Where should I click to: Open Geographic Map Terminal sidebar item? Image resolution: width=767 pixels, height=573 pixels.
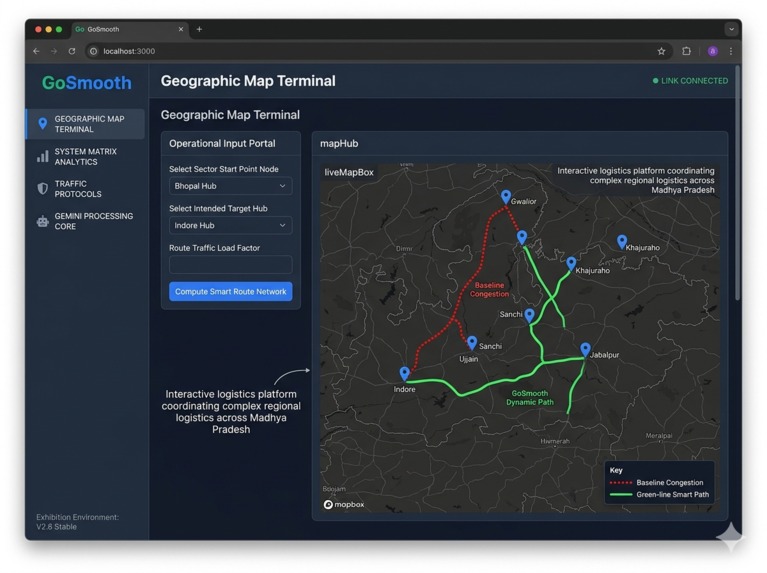[x=86, y=124]
